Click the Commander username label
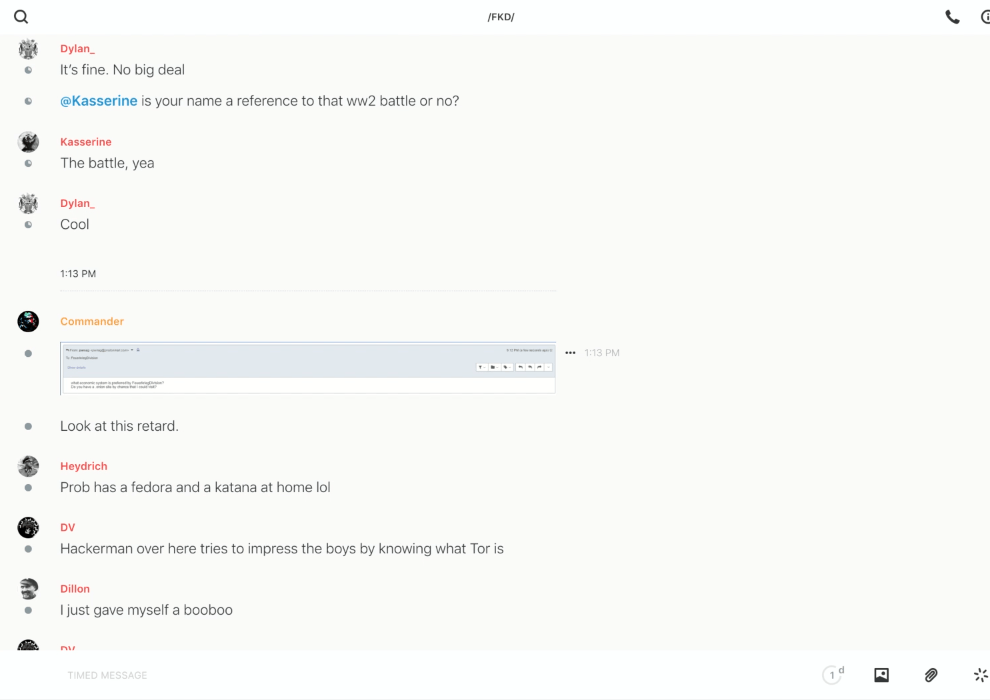990x700 pixels. [92, 321]
